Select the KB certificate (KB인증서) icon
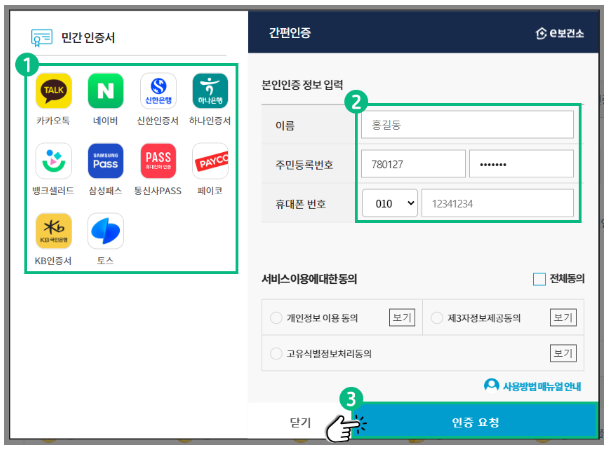This screenshot has height=450, width=606. [x=54, y=231]
